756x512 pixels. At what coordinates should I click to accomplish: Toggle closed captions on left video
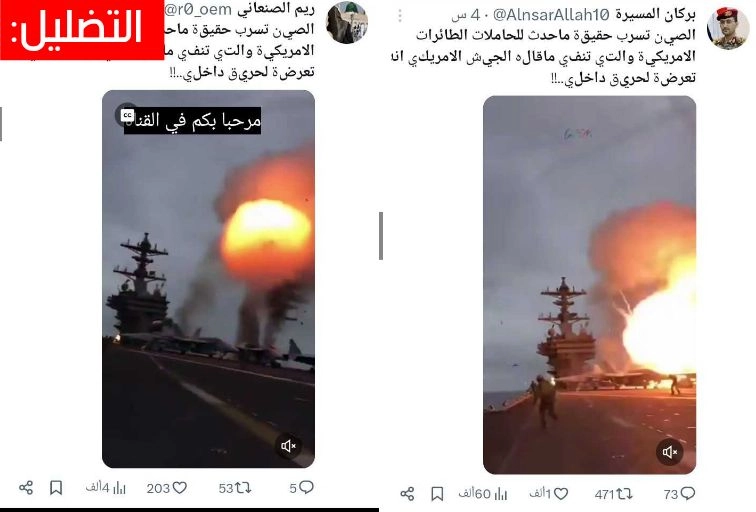point(127,115)
